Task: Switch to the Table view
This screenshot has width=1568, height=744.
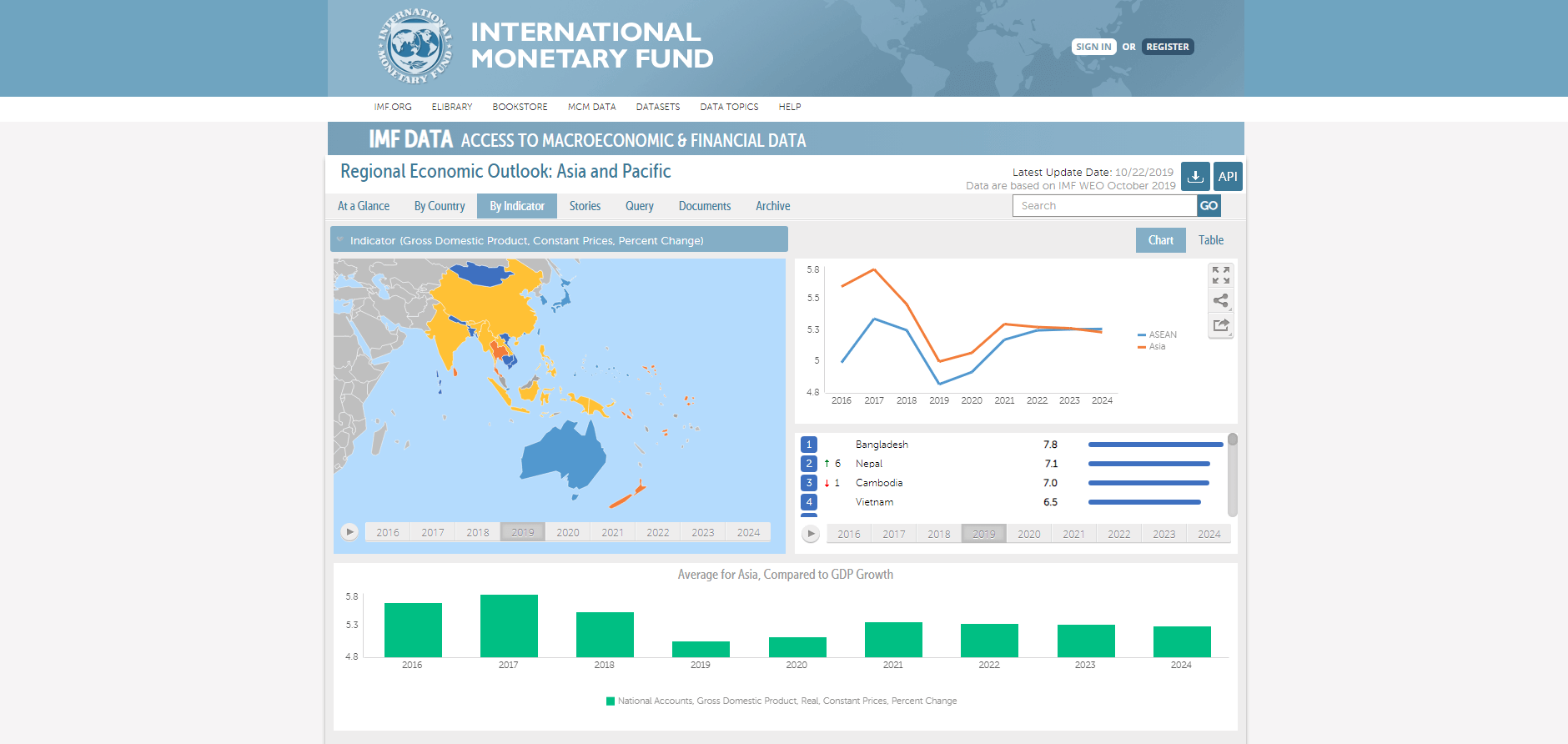Action: click(1211, 240)
